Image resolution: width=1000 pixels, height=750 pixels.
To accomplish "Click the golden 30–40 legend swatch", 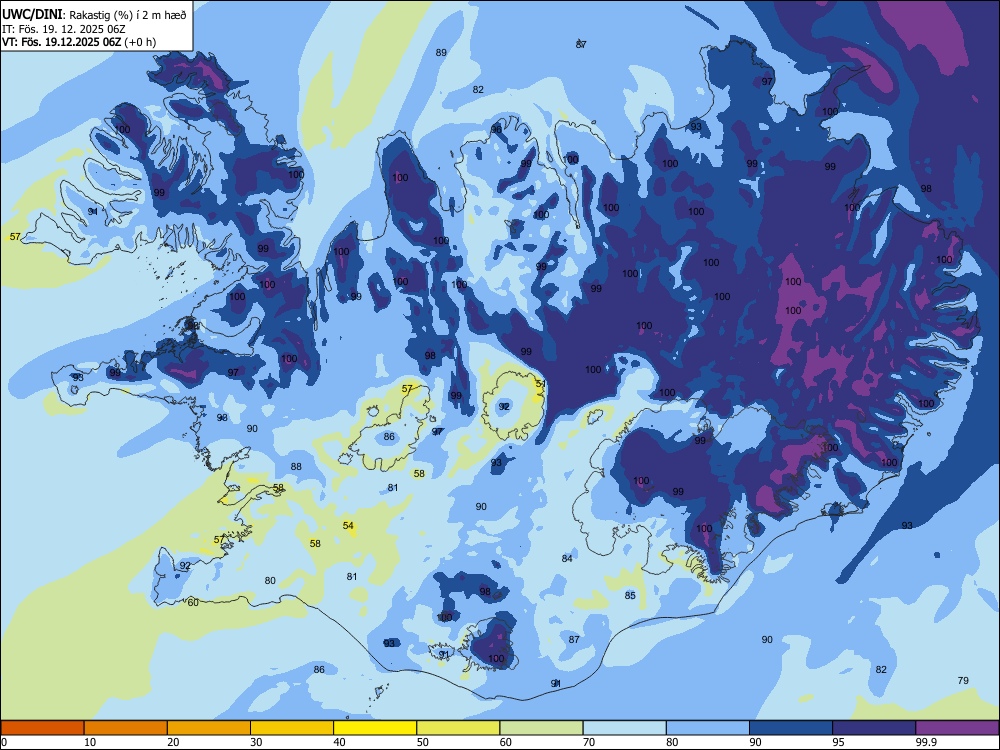I will point(292,728).
